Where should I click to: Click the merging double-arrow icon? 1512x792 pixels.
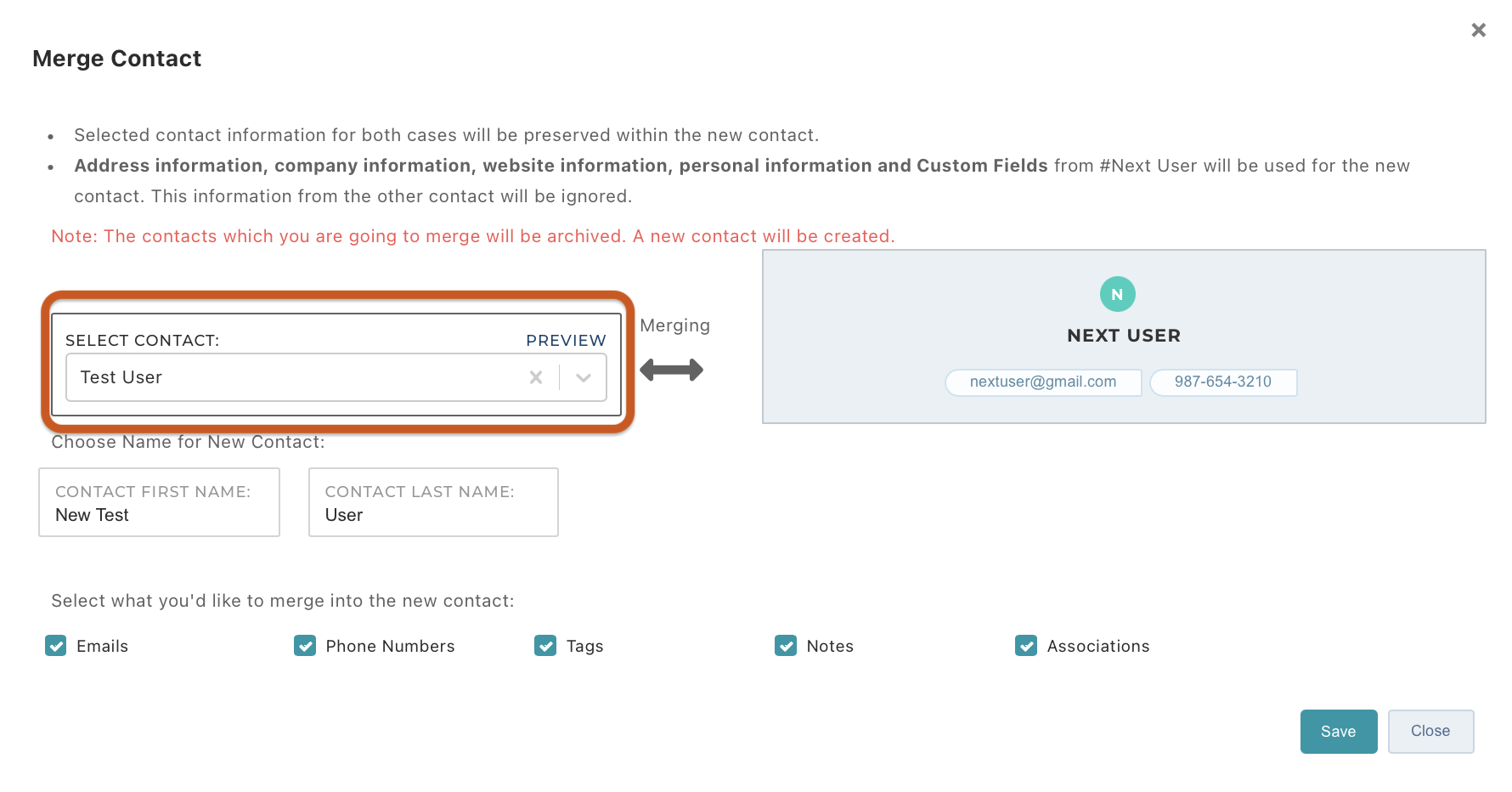pos(671,370)
